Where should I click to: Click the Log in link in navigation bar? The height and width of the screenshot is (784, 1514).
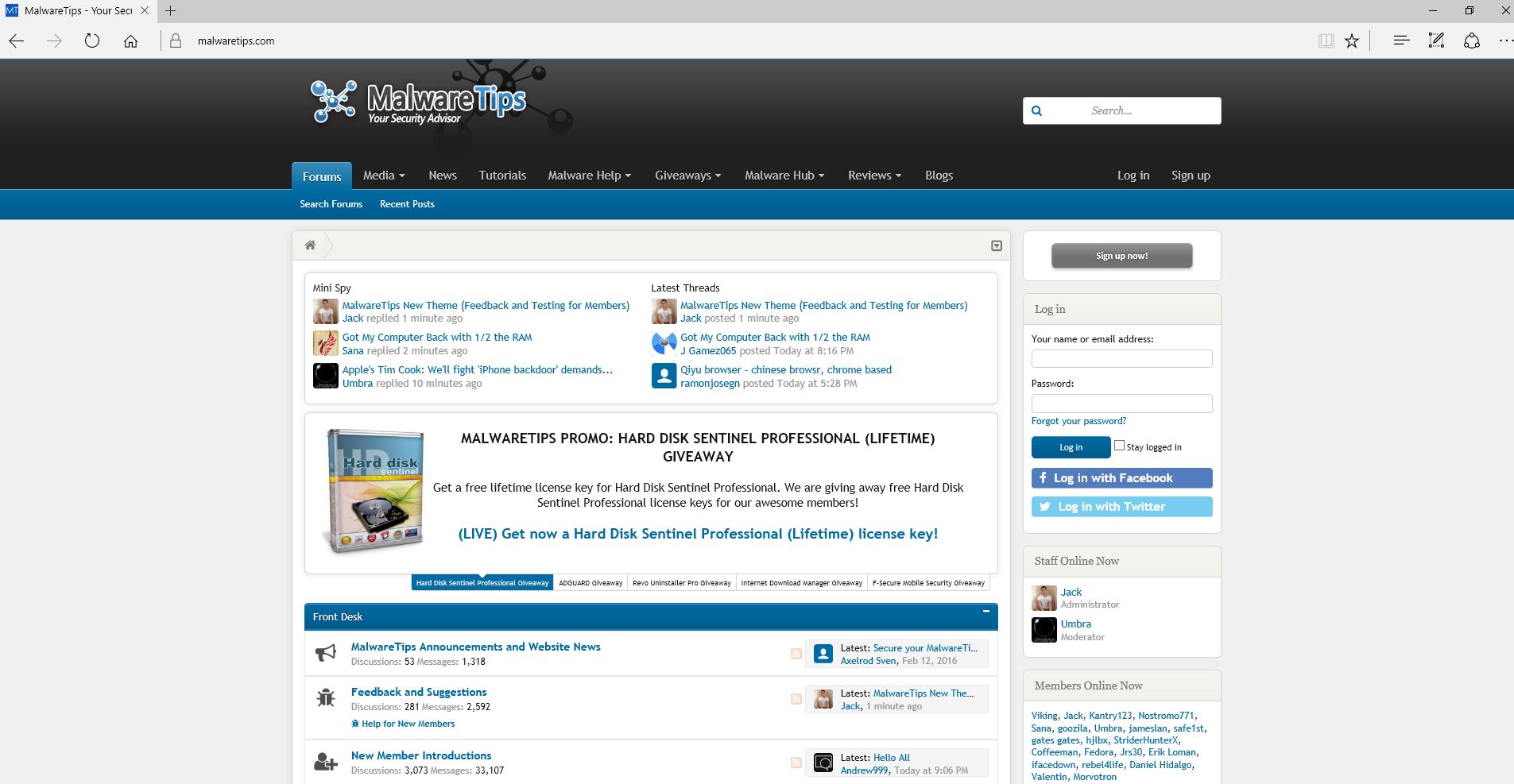click(x=1133, y=176)
